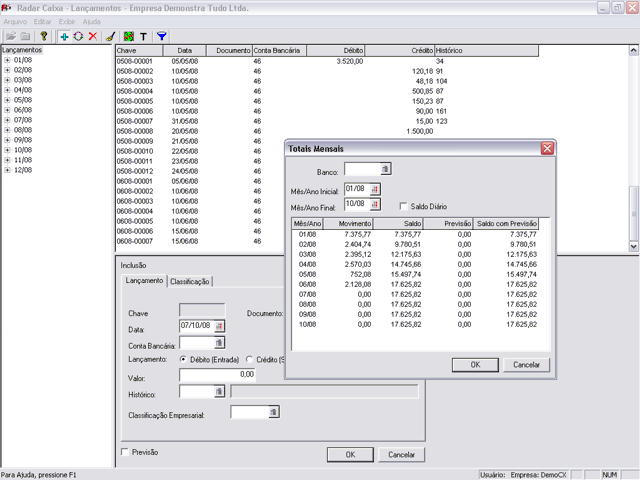640x480 pixels.
Task: Click the bold T totals toolbar icon
Action: pos(143,35)
